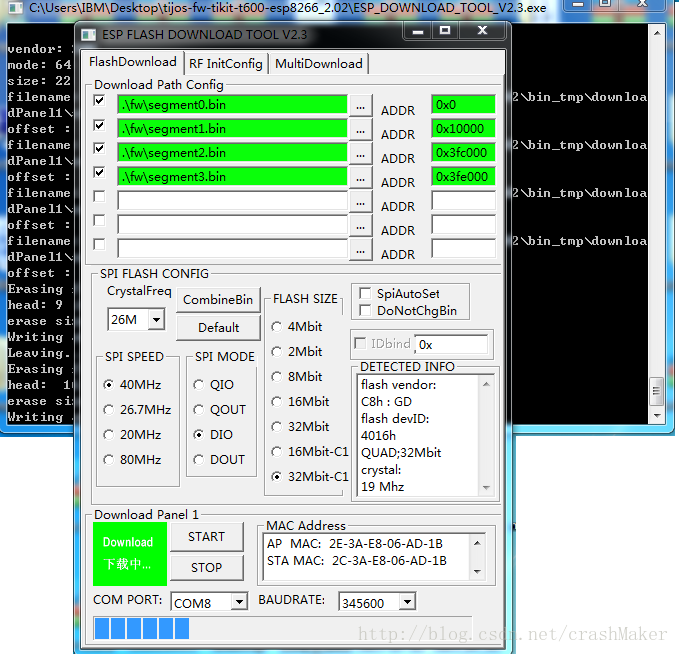Screen dimensions: 679x654
Task: Click the green Download status indicator
Action: 130,554
